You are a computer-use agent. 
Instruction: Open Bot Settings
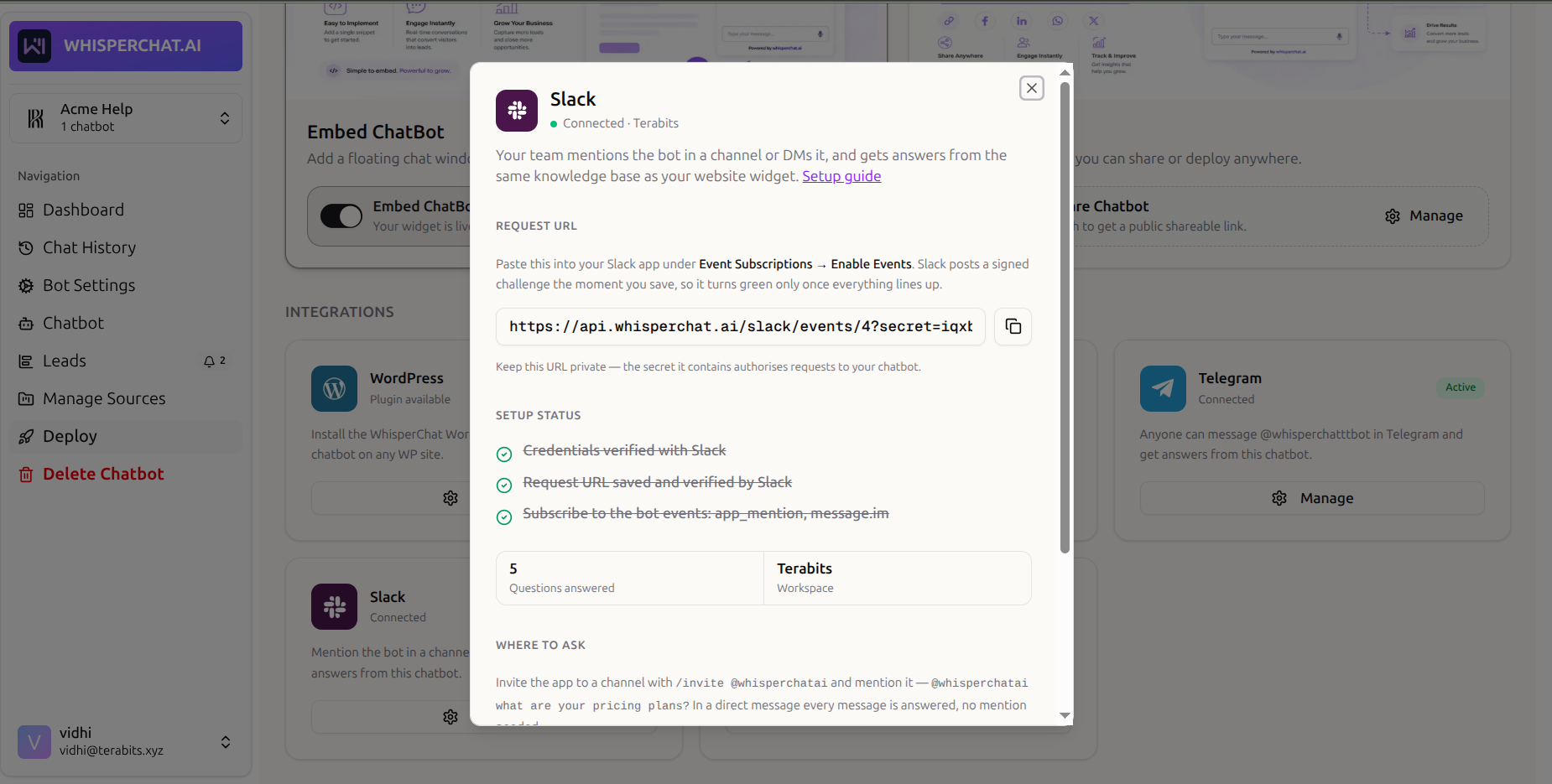coord(126,285)
